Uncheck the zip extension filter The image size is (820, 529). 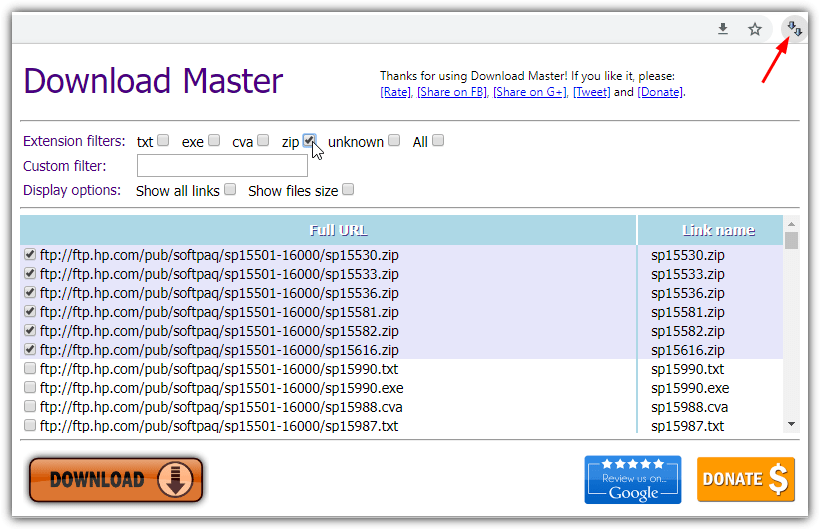310,141
